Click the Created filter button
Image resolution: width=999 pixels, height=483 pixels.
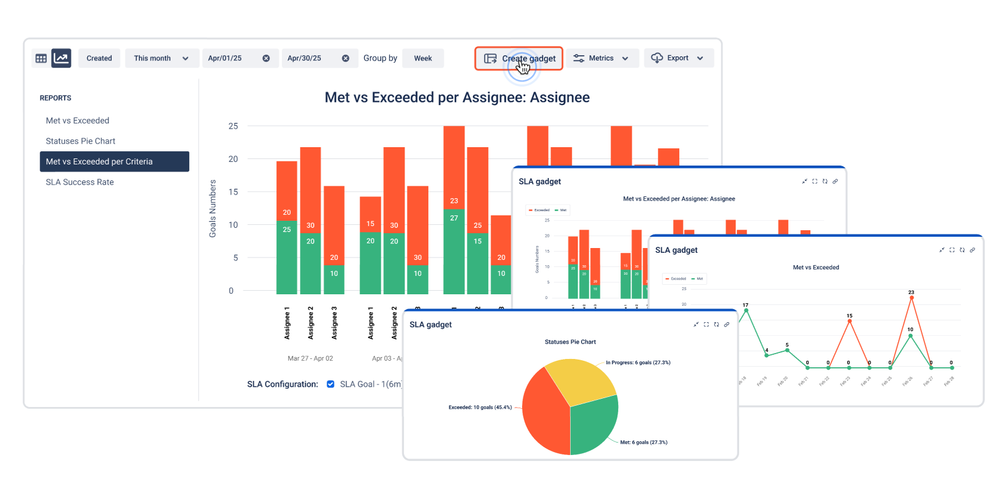[99, 58]
